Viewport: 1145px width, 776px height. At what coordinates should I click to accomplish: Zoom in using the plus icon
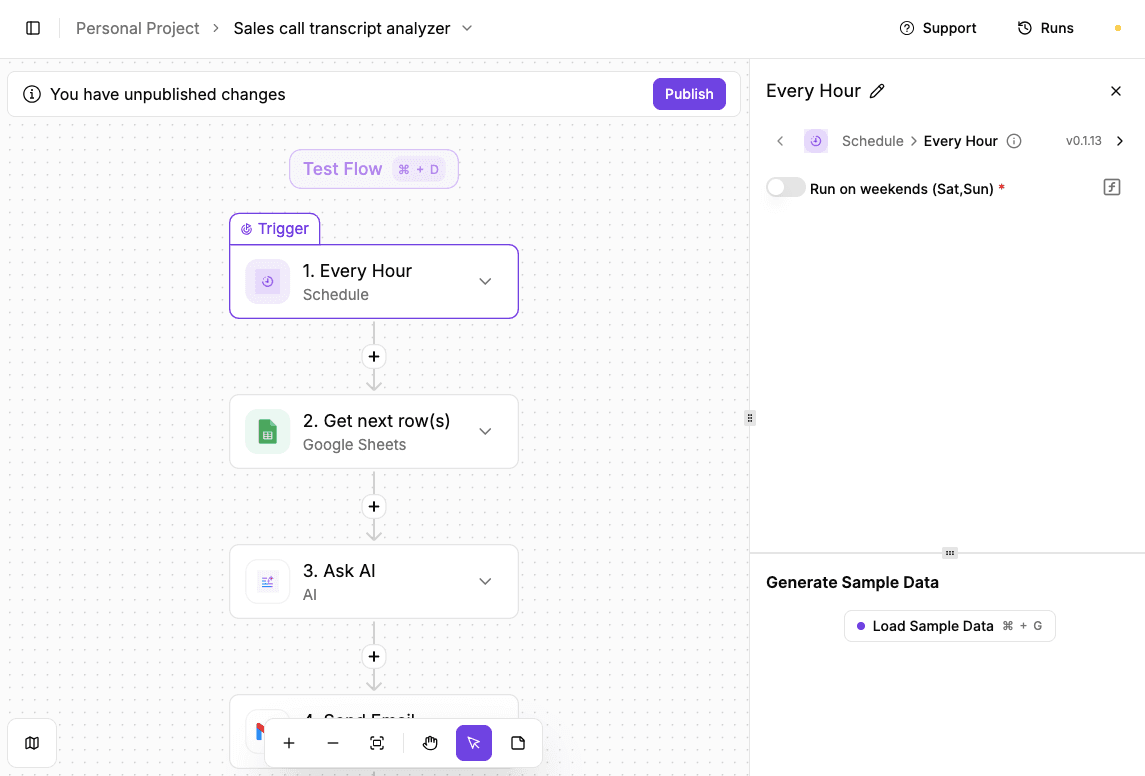(289, 743)
